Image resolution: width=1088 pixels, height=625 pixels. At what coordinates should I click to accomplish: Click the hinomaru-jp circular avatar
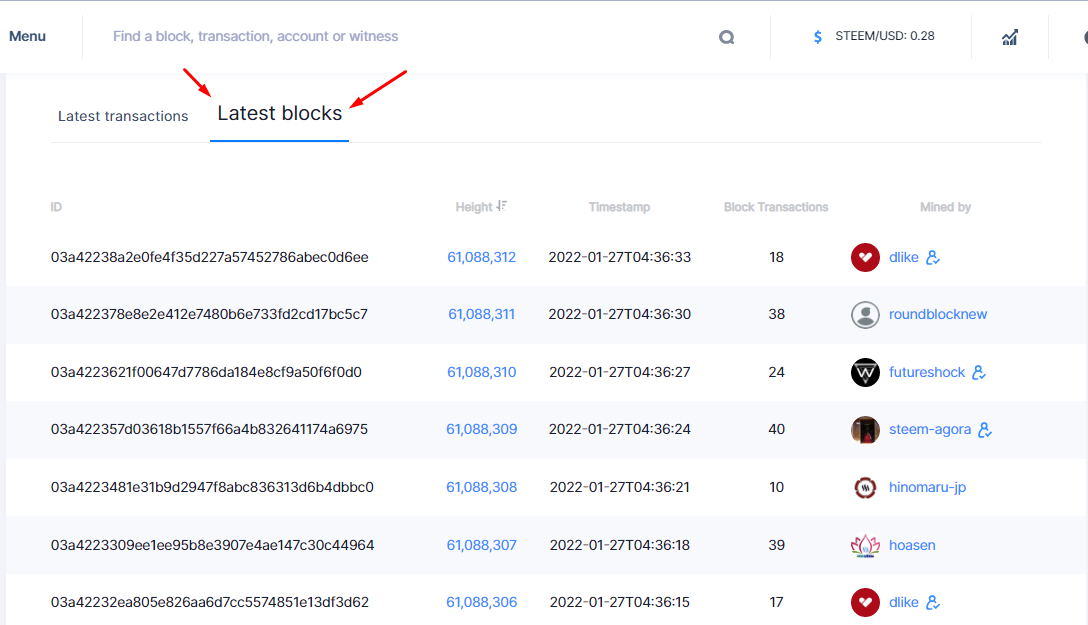point(865,488)
